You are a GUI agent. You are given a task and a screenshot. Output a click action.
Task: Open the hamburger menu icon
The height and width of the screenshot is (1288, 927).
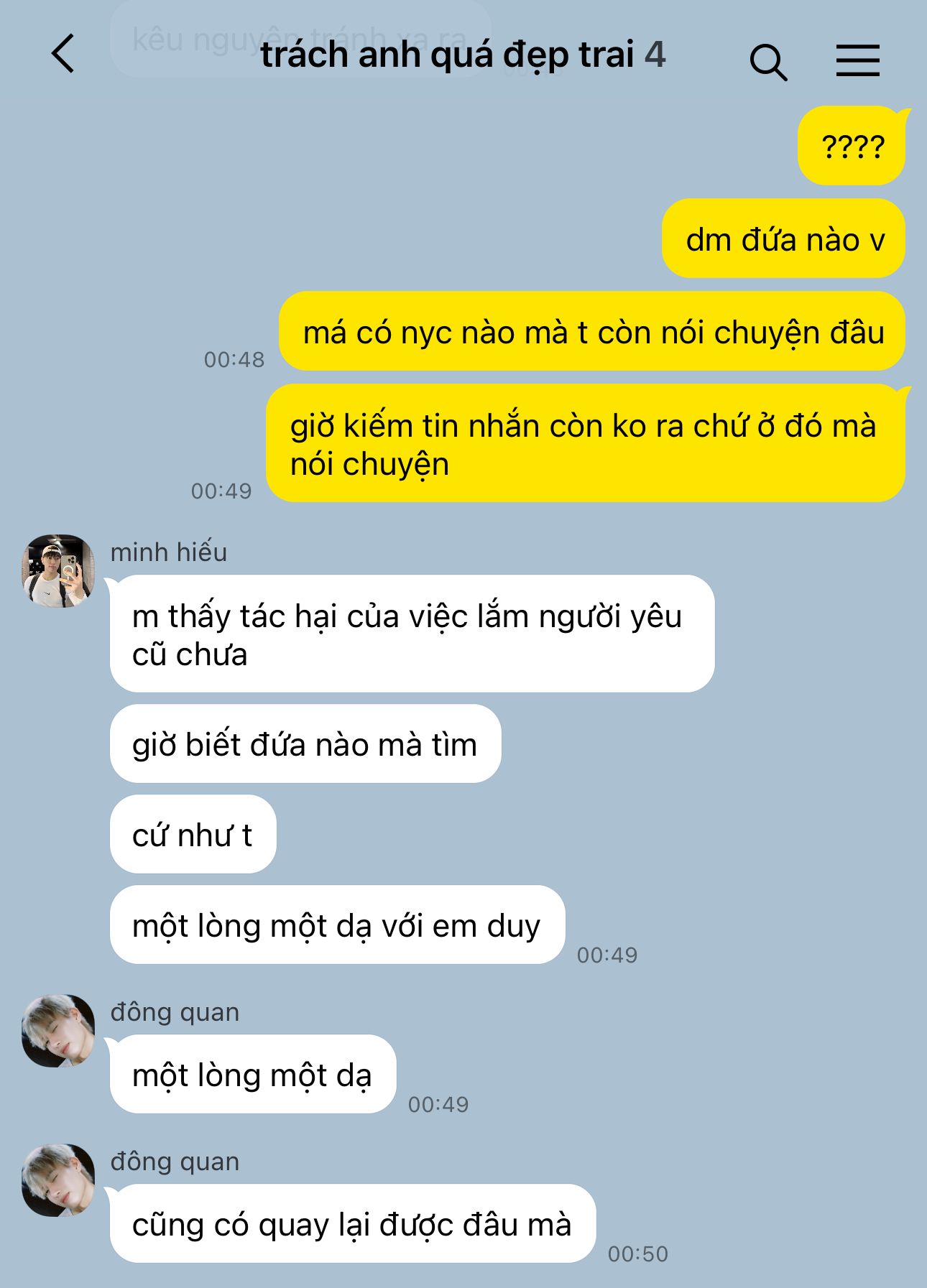click(x=858, y=60)
